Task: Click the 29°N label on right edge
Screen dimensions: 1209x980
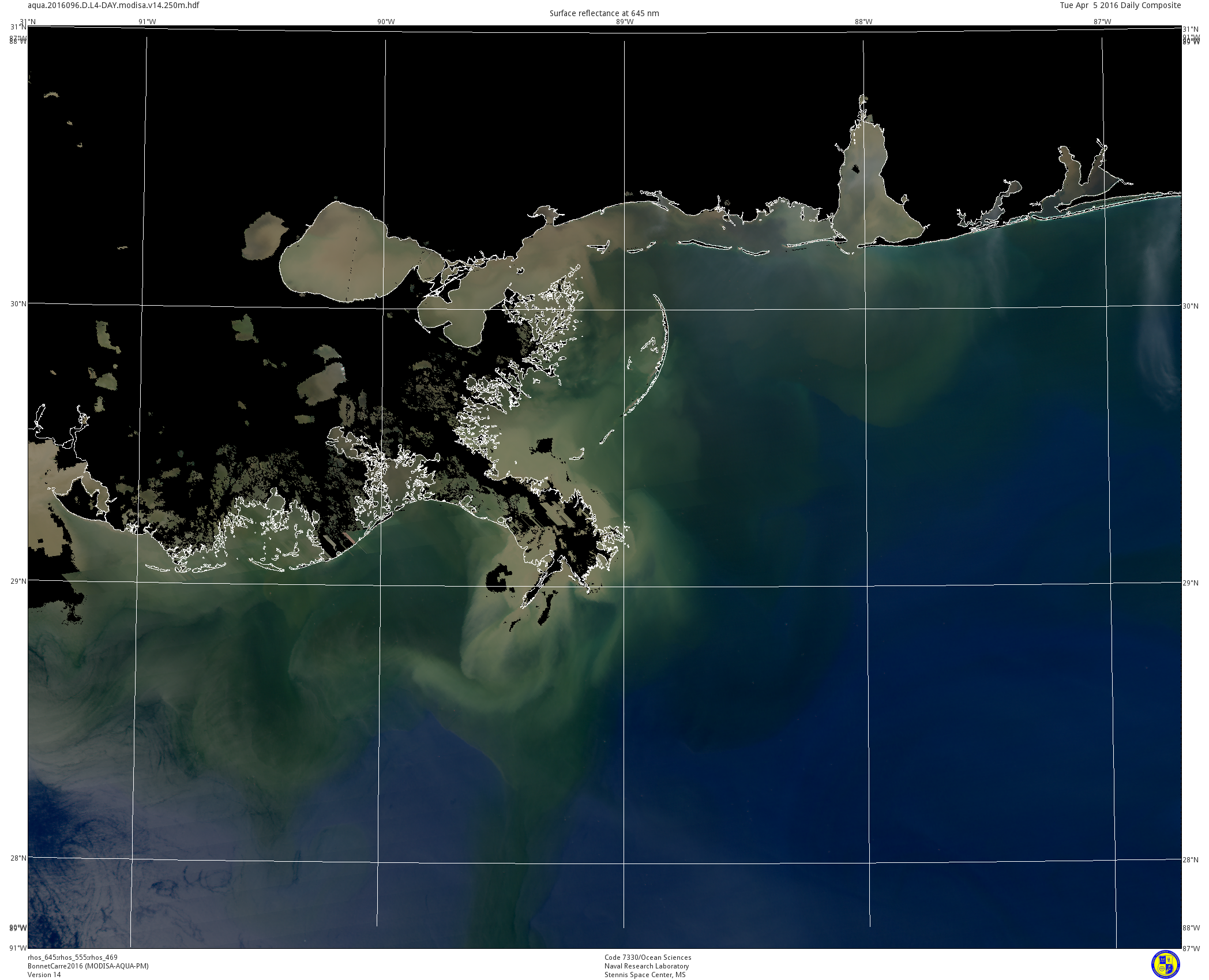Action: coord(1191,583)
